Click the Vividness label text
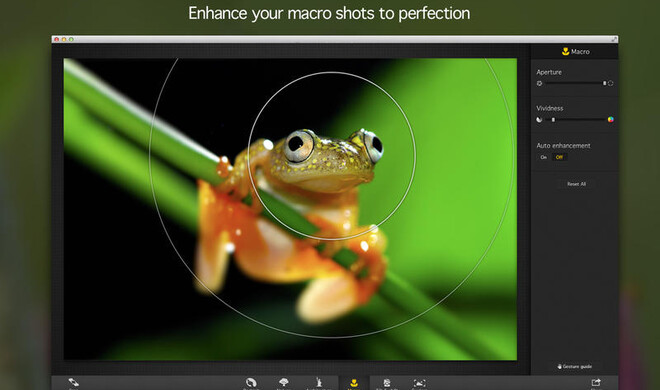 click(550, 108)
